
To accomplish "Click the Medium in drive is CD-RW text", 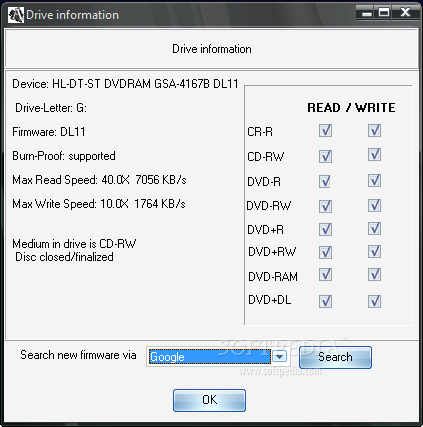I will 74,244.
